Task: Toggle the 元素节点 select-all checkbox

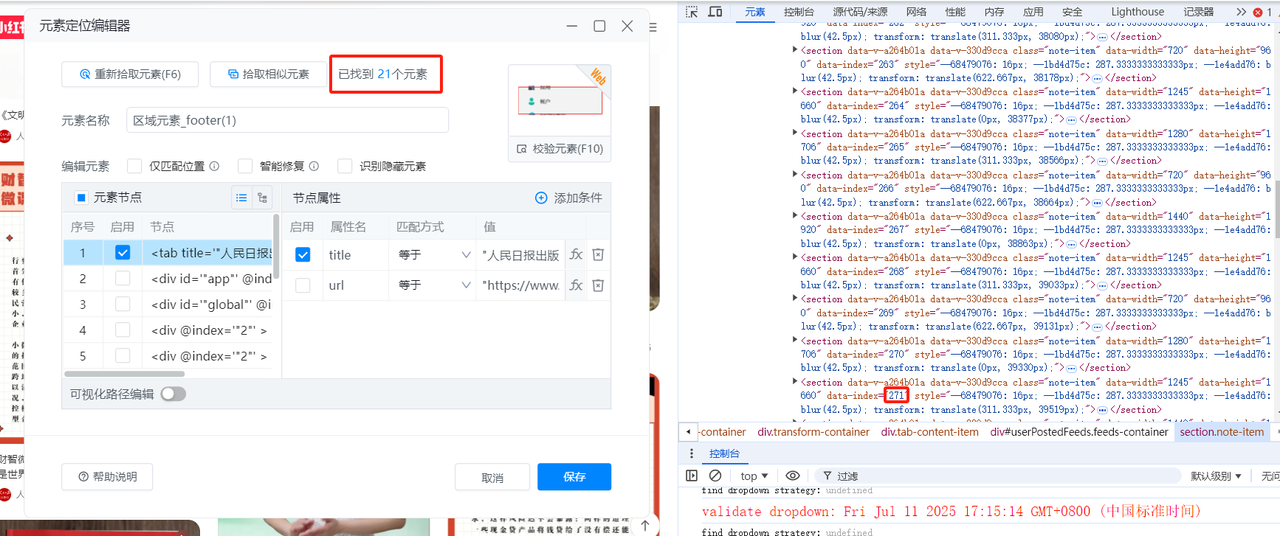Action: pyautogui.click(x=82, y=198)
